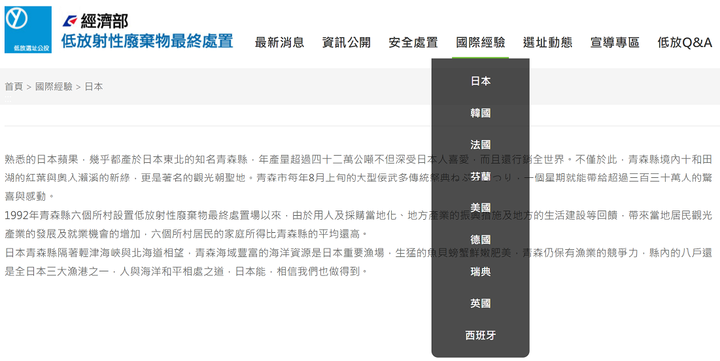Click 日本 in the breadcrumb
The height and width of the screenshot is (361, 720).
94,86
